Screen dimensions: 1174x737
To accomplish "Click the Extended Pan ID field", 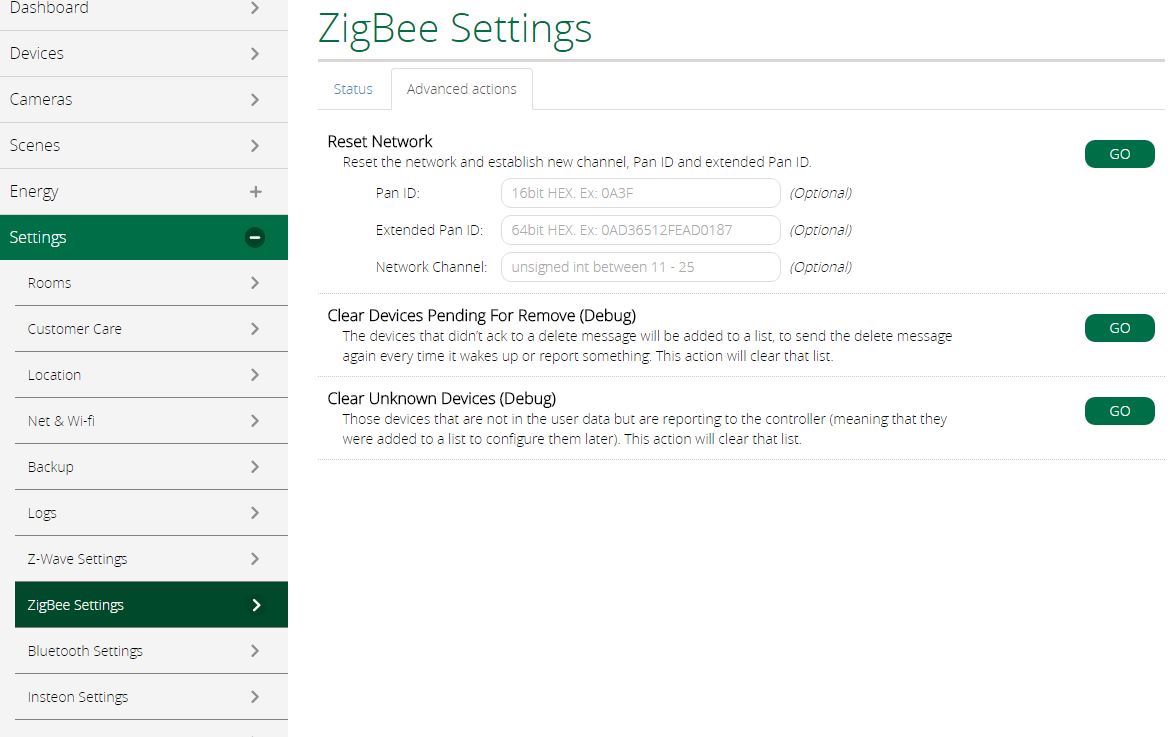I will click(641, 230).
